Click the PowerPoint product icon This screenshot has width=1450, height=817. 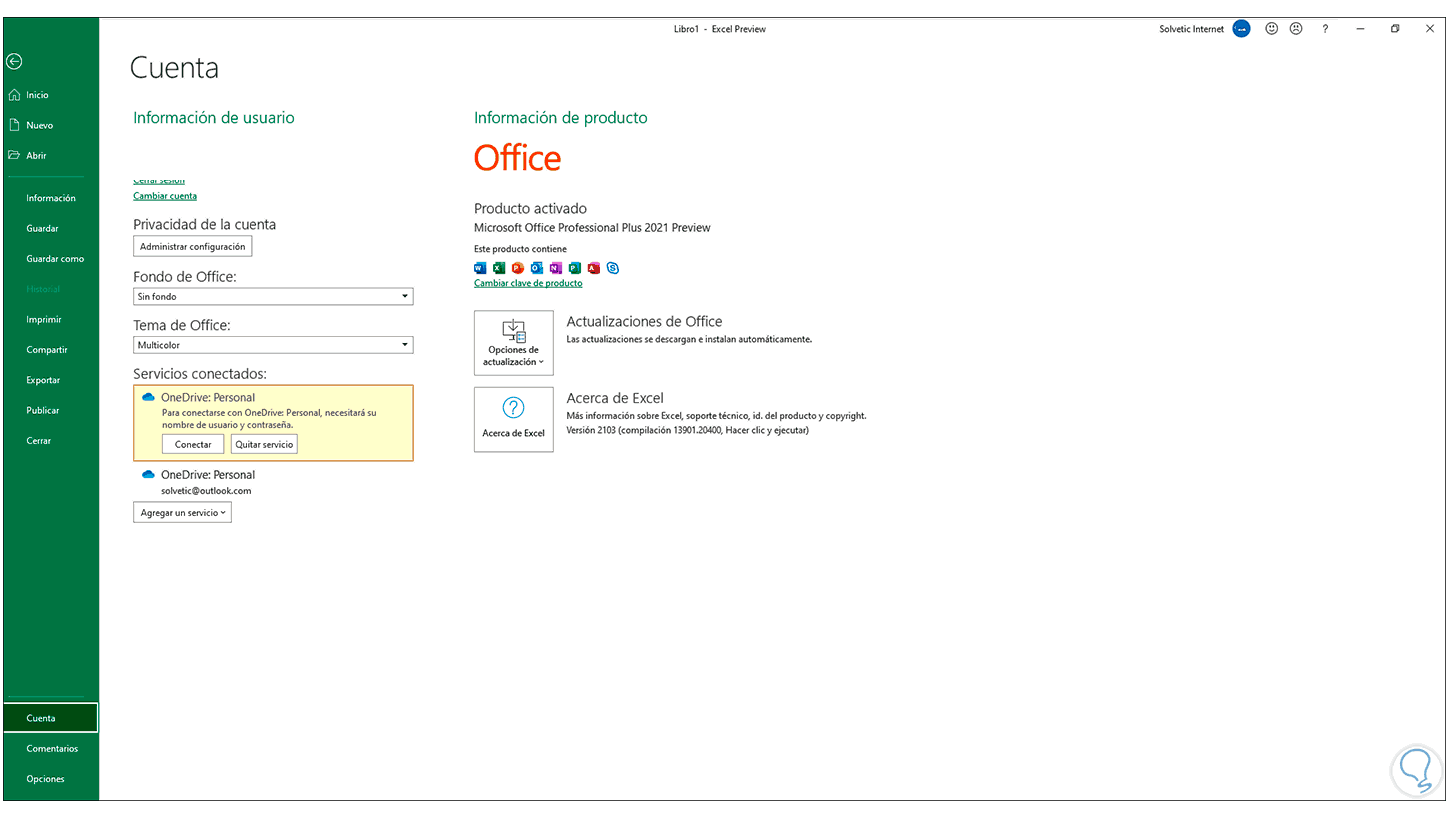pyautogui.click(x=517, y=268)
